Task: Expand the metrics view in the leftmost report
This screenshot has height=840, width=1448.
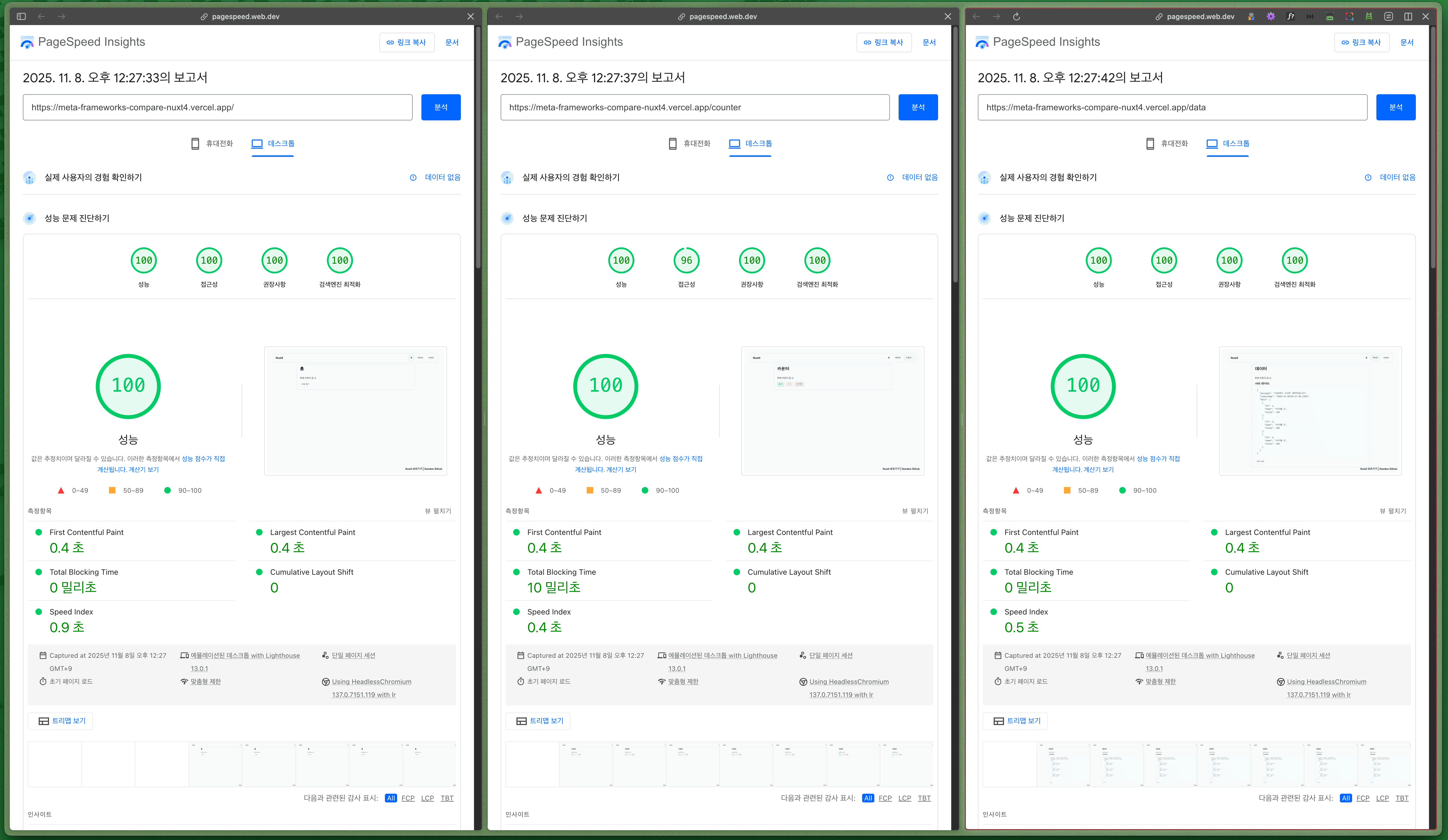Action: click(438, 511)
